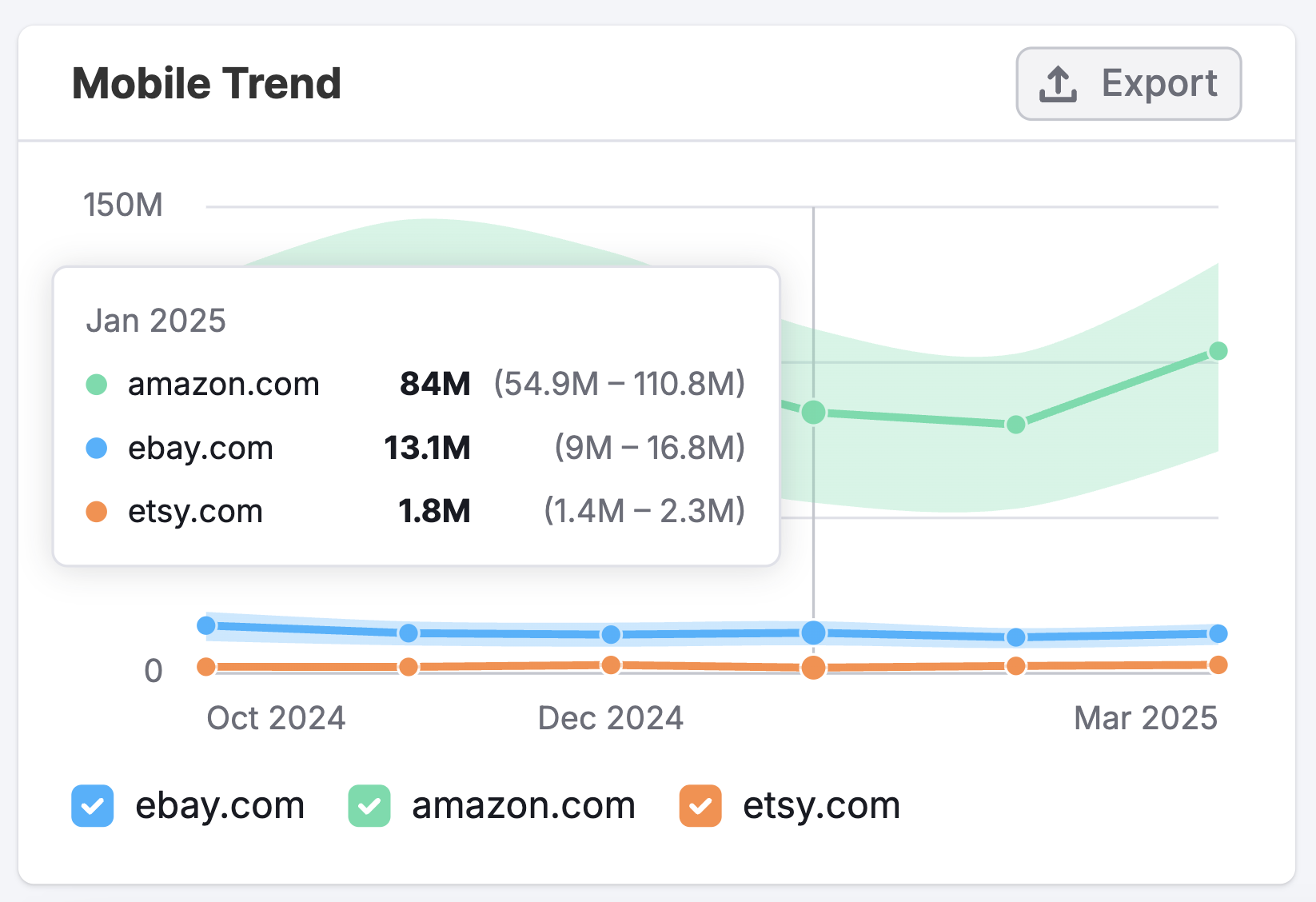The height and width of the screenshot is (902, 1316).
Task: Open the tooltip panel for details
Action: 416,416
